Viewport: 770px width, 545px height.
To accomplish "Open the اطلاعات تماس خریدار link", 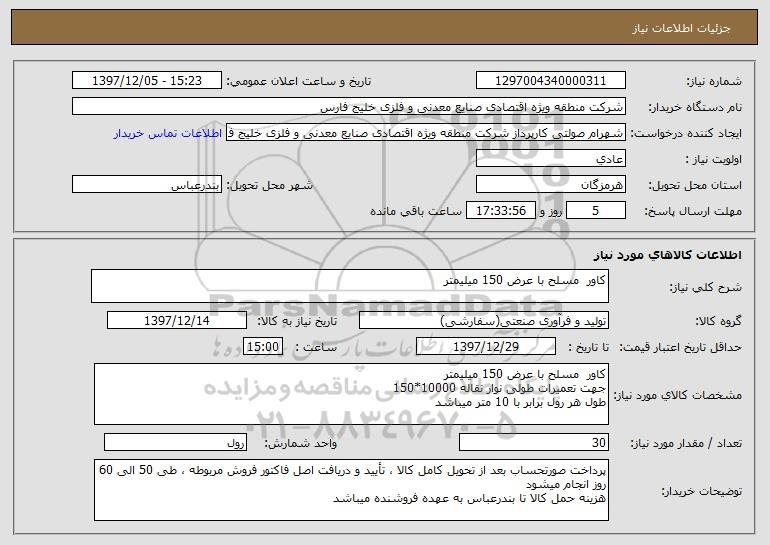I will [168, 133].
